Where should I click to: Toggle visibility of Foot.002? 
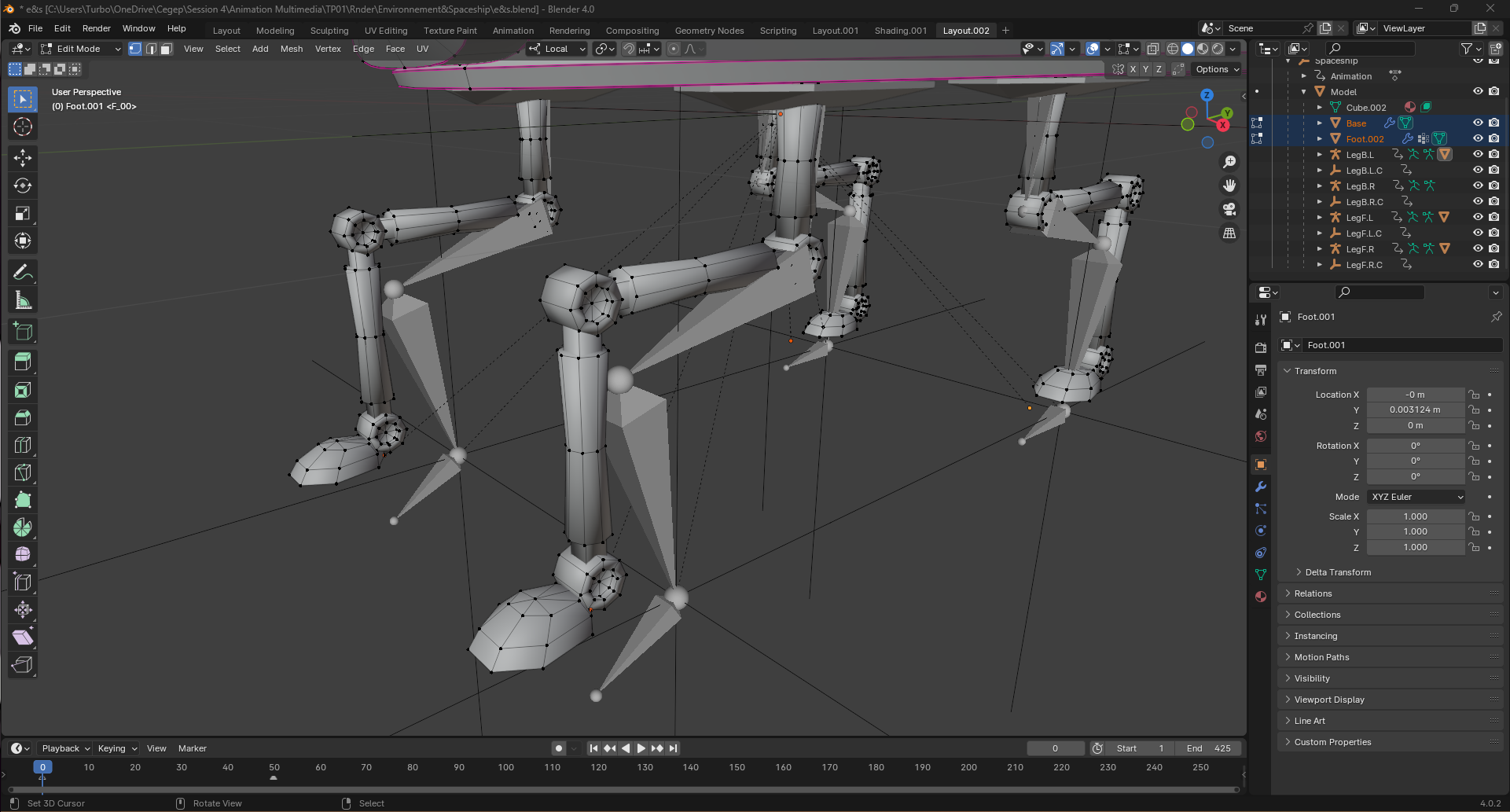click(1478, 139)
